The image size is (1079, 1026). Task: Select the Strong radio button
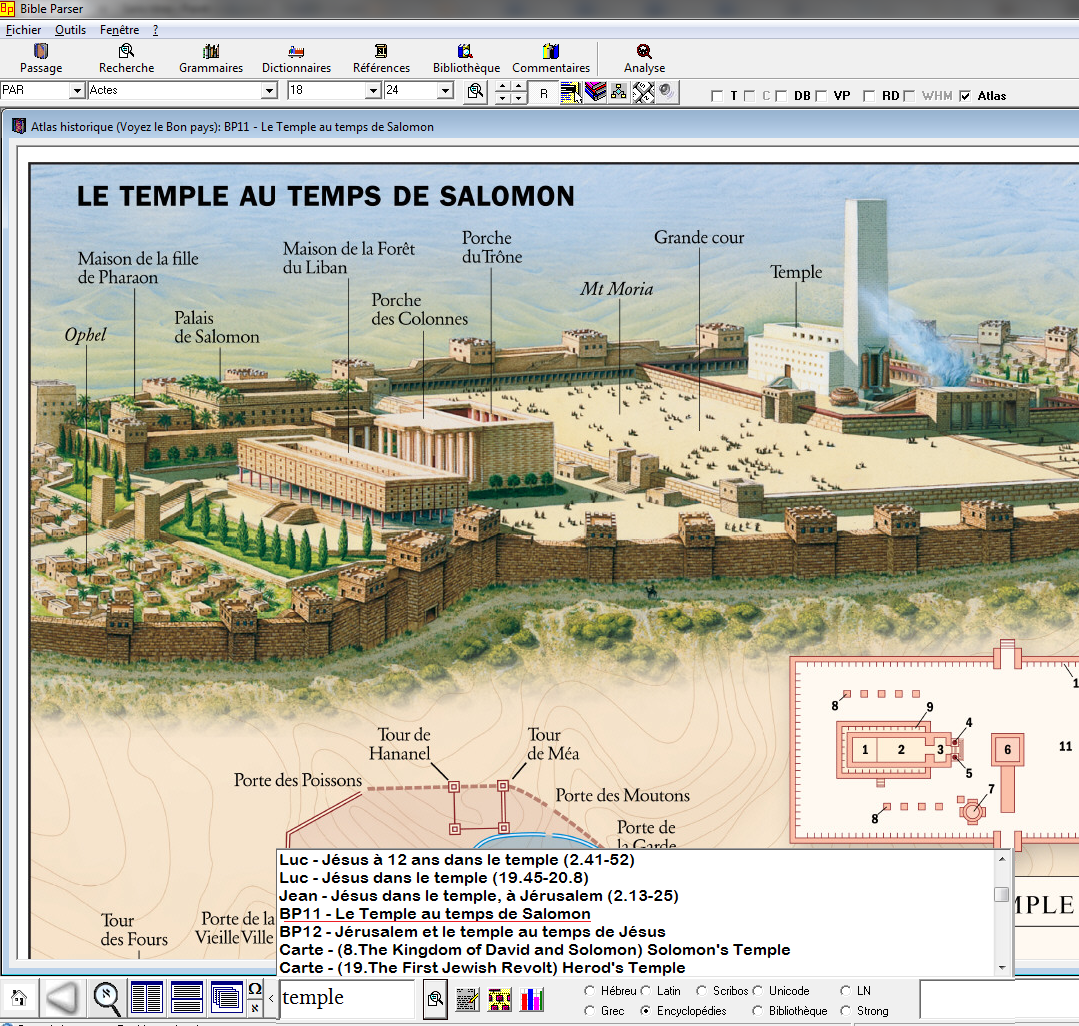click(x=846, y=1011)
